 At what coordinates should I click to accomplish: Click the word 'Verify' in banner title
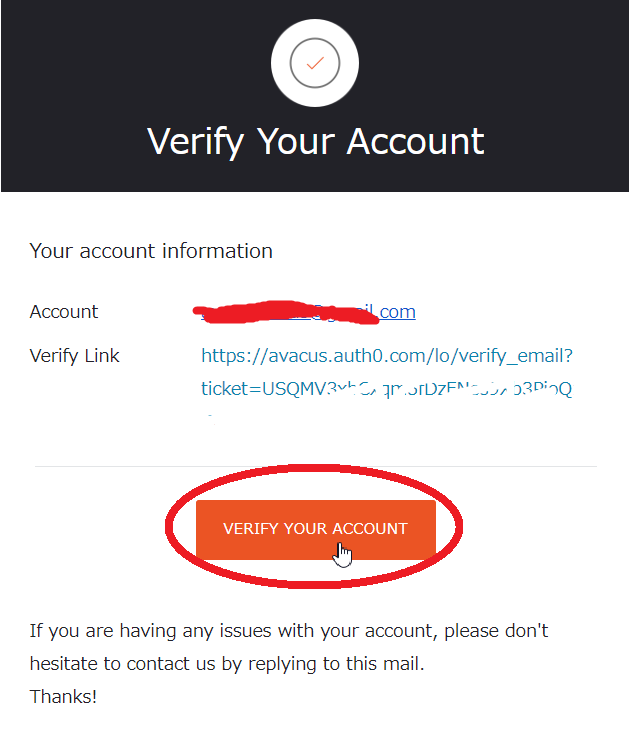[x=195, y=141]
